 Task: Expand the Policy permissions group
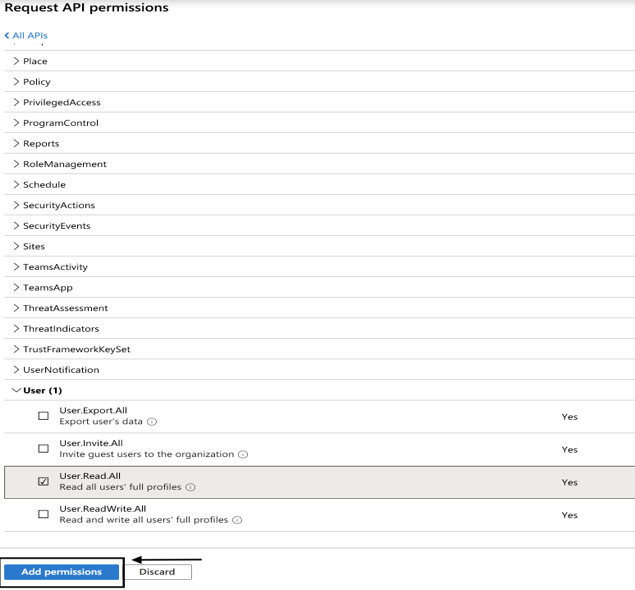click(x=36, y=82)
